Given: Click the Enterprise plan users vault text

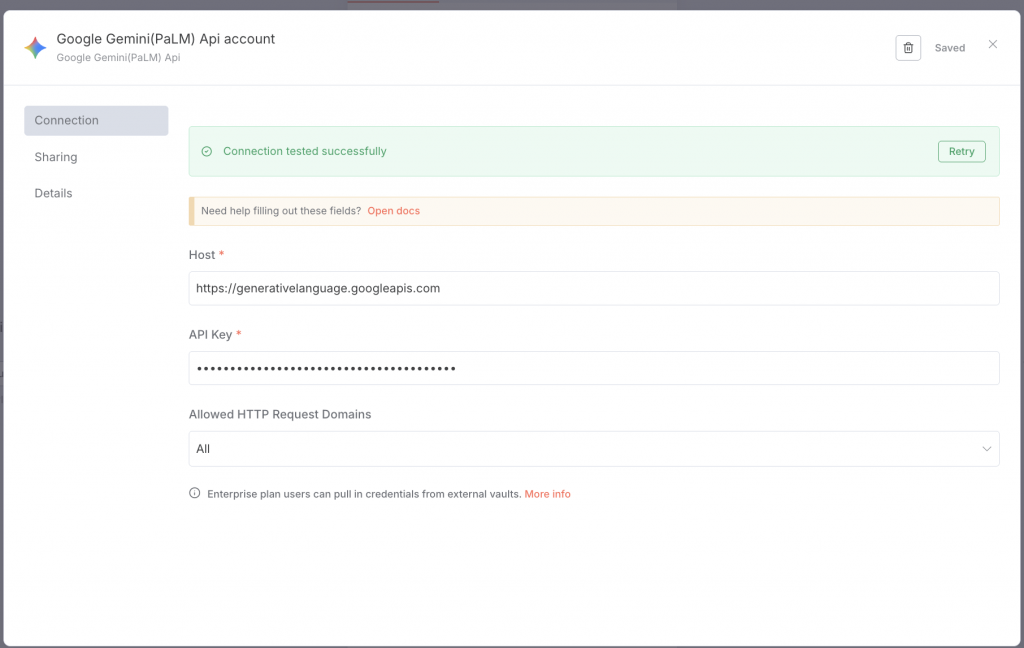Looking at the screenshot, I should (x=364, y=494).
